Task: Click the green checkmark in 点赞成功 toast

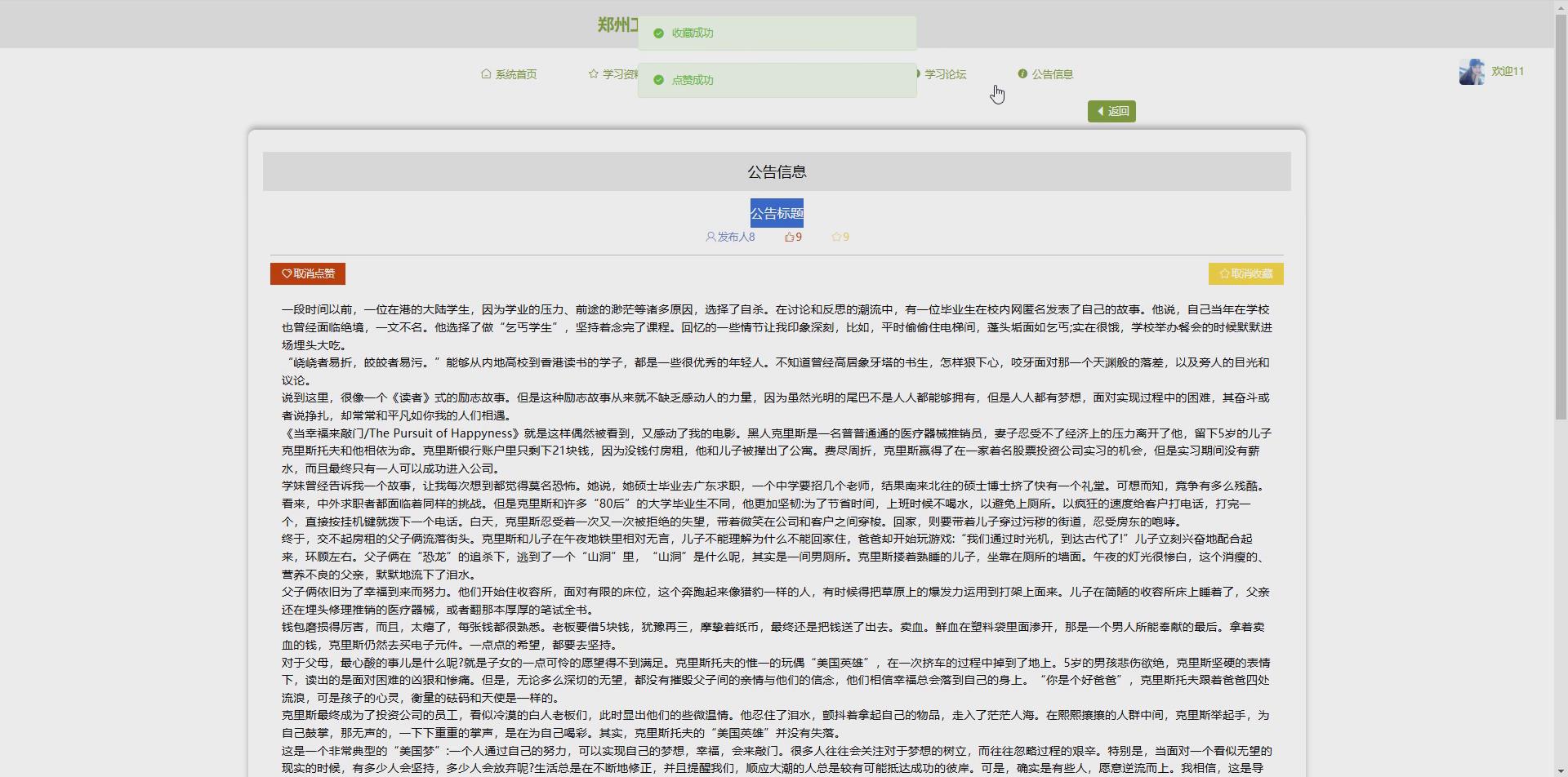Action: point(658,80)
